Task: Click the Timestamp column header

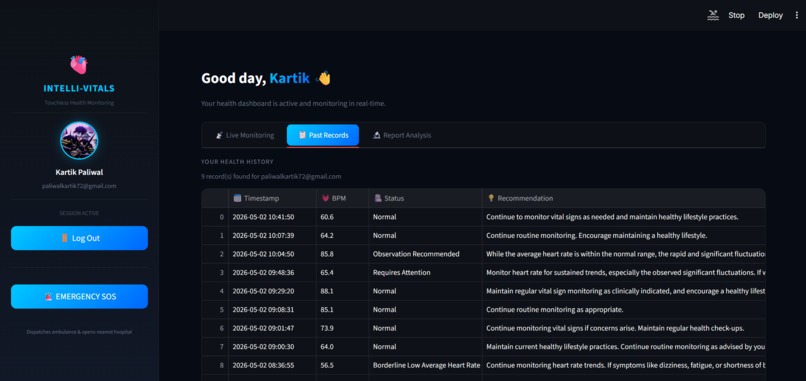Action: click(x=272, y=198)
